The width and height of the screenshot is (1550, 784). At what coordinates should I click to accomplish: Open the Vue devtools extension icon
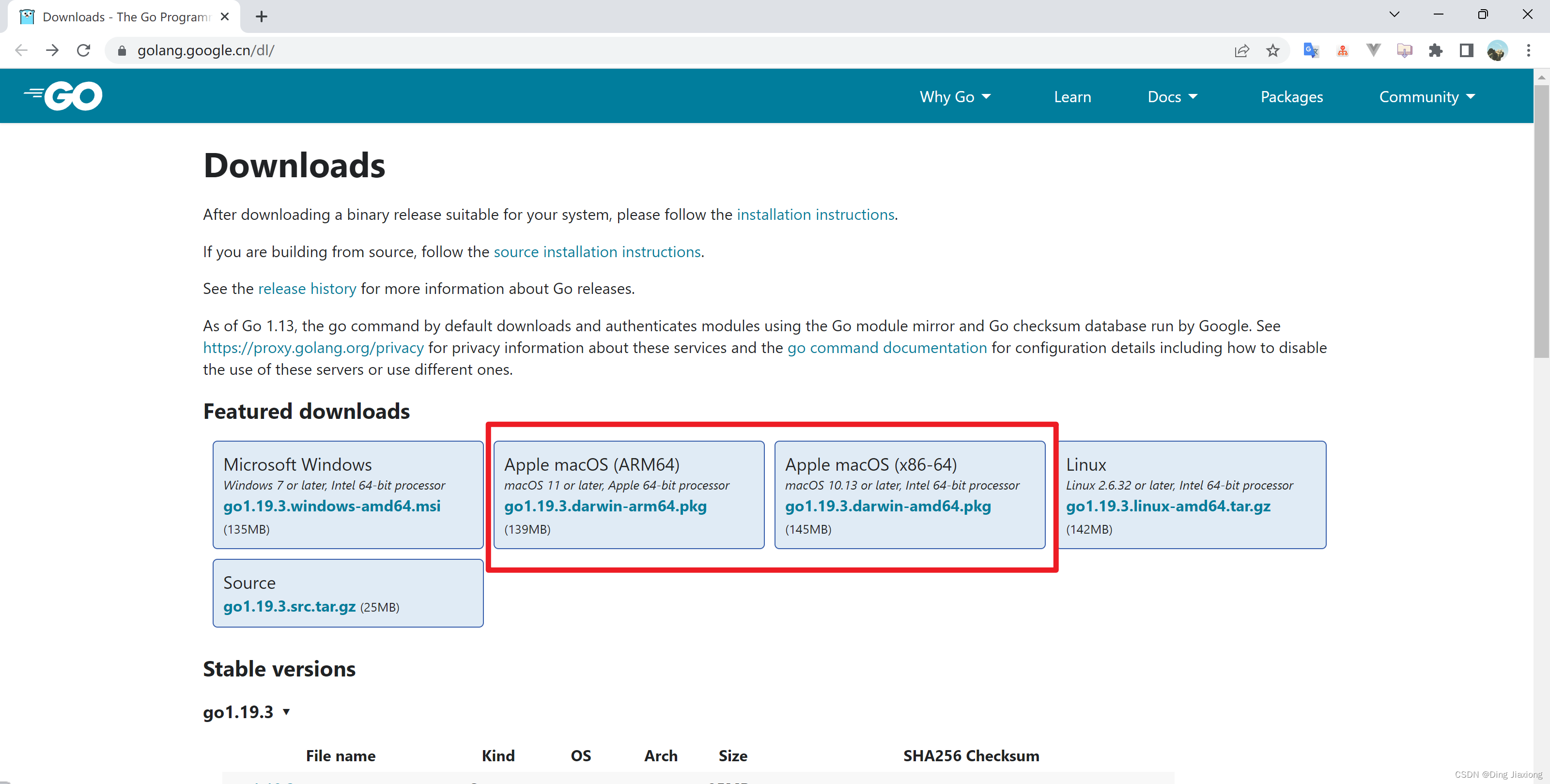pos(1374,50)
